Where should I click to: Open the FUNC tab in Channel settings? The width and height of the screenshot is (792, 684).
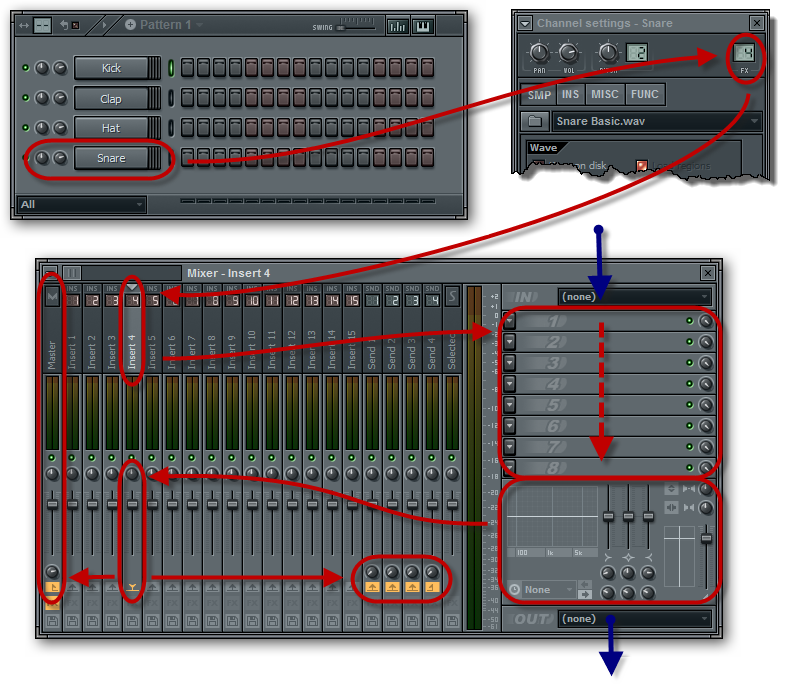tap(644, 95)
